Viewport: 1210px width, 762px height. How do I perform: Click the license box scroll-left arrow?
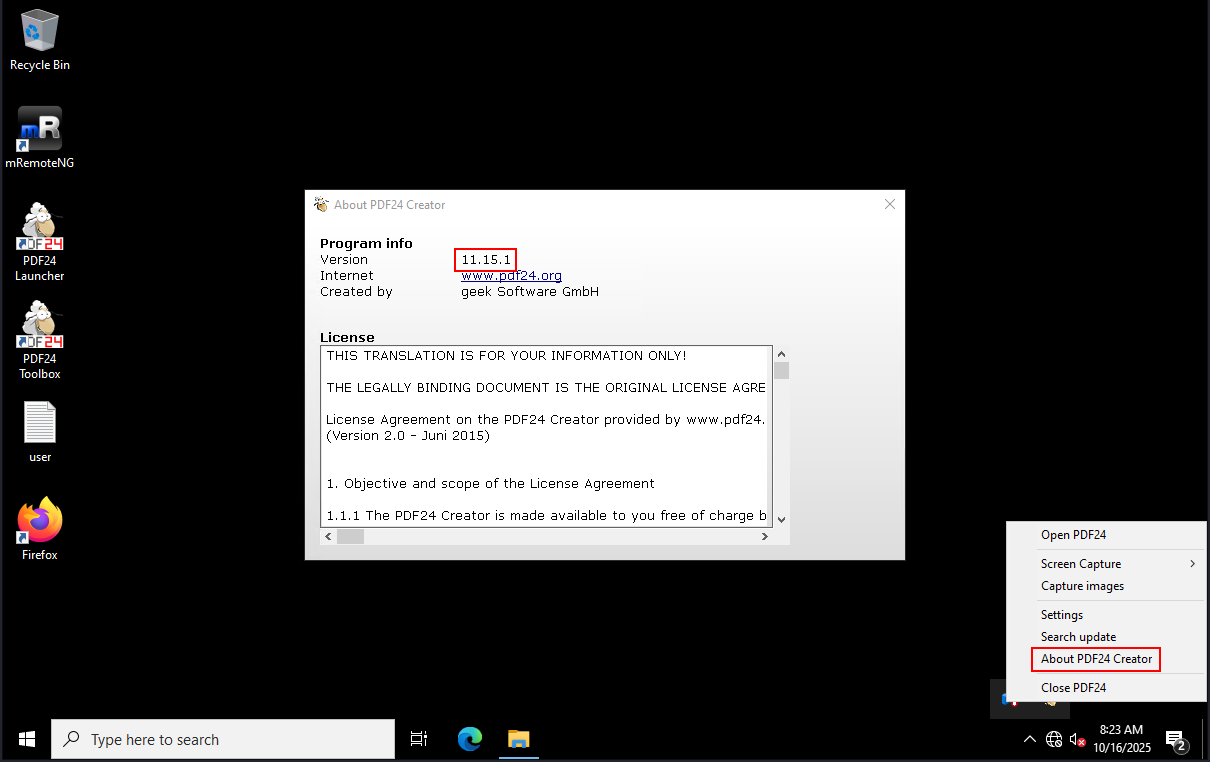click(329, 536)
